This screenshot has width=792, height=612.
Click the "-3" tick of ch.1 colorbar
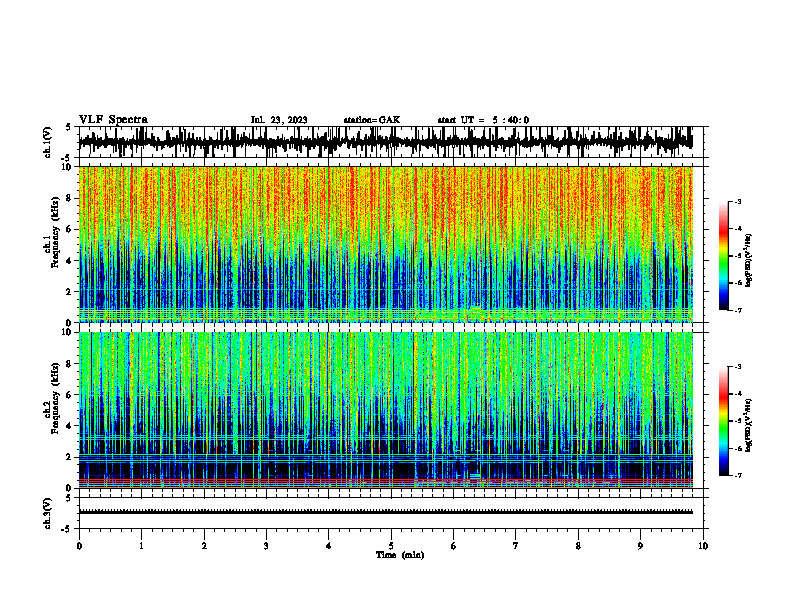[737, 201]
